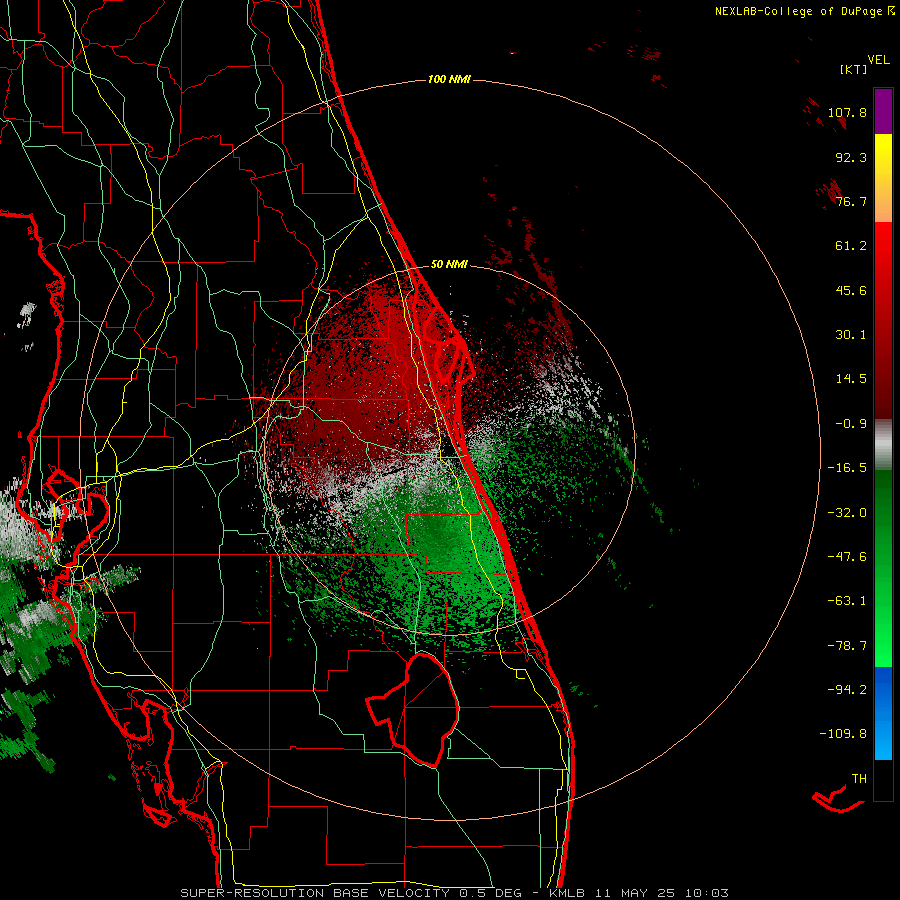
Task: Click the [KT] units label
Action: coord(853,70)
